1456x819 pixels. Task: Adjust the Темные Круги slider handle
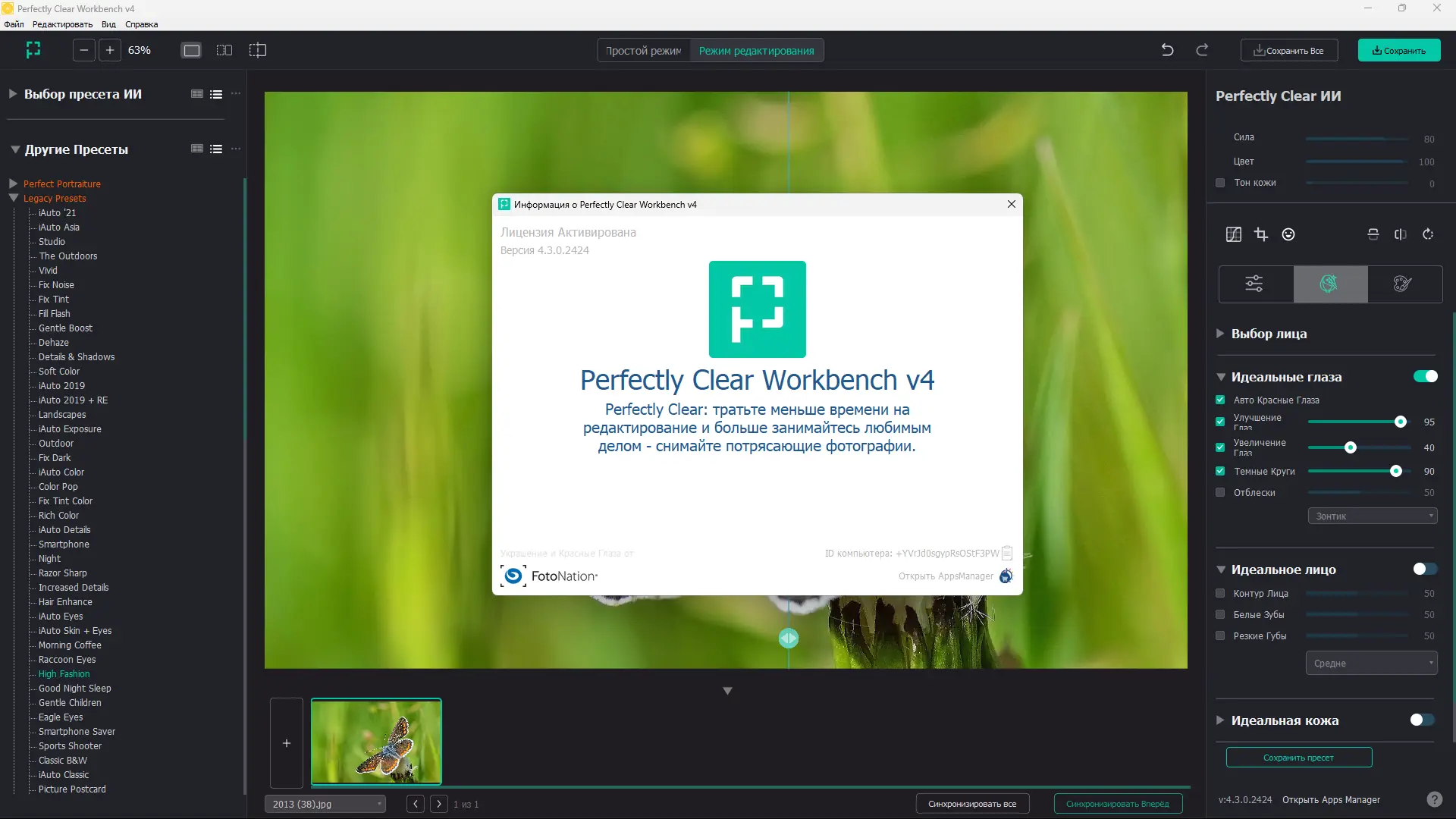click(1395, 472)
